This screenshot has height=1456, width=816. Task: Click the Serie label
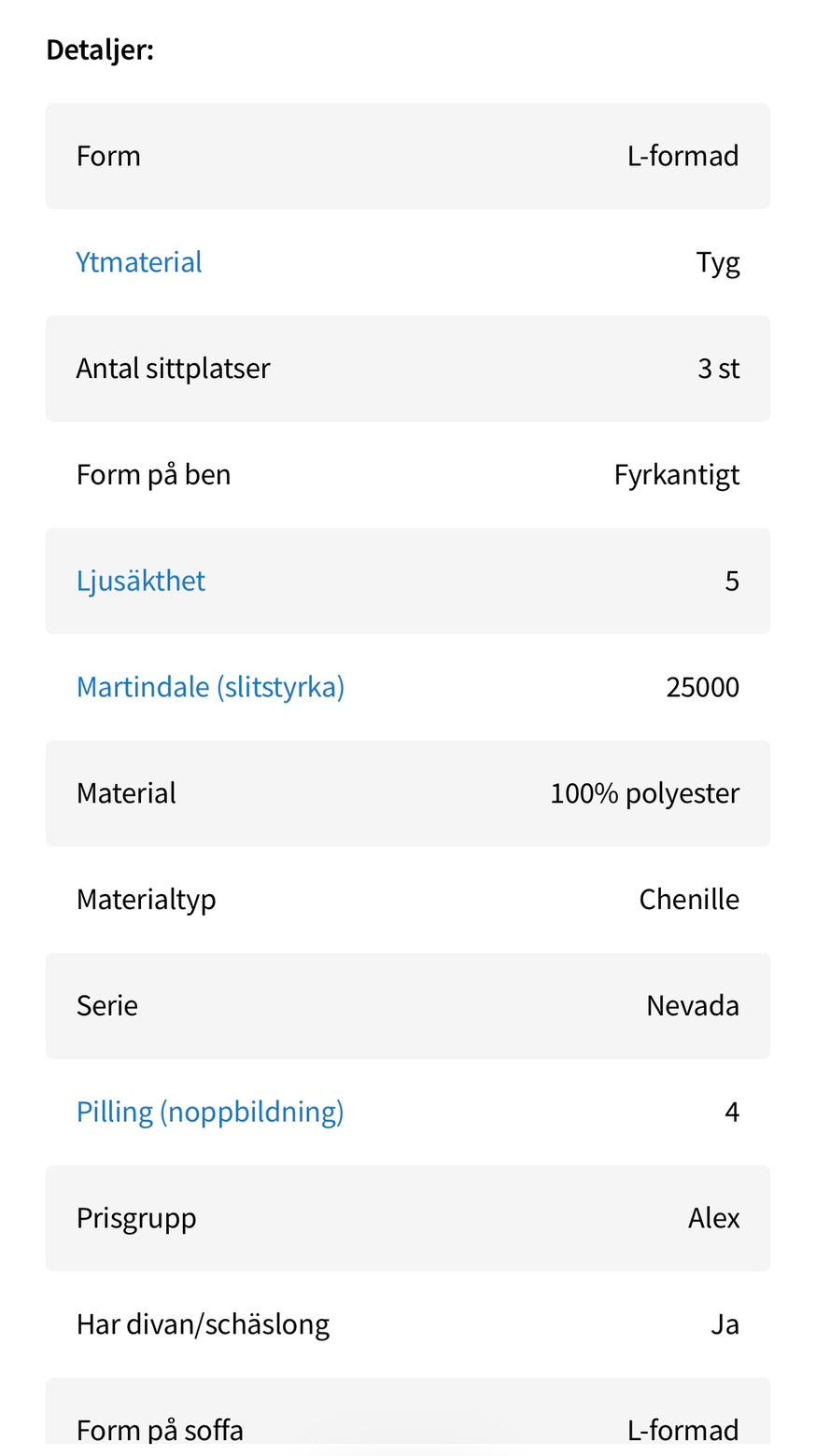point(106,1006)
